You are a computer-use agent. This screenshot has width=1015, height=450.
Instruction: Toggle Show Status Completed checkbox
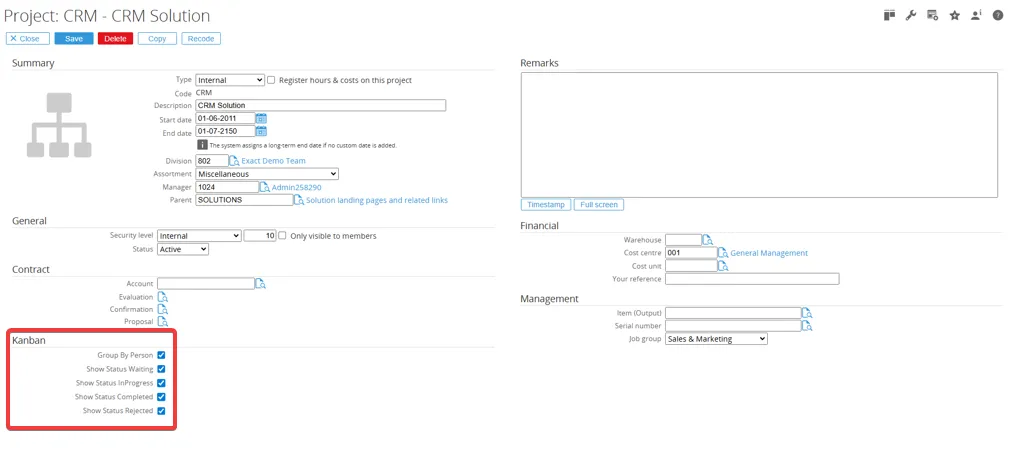pos(161,397)
